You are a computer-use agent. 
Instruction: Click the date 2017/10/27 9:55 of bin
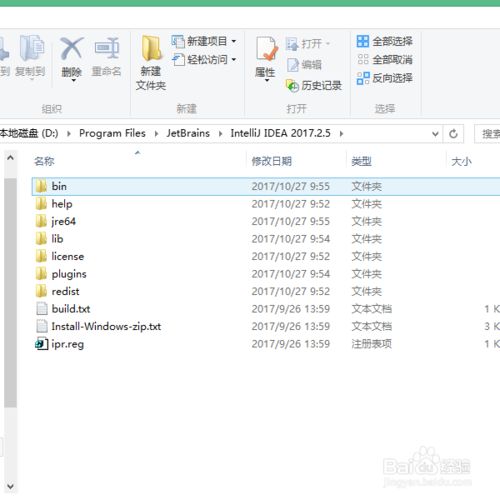tap(291, 186)
